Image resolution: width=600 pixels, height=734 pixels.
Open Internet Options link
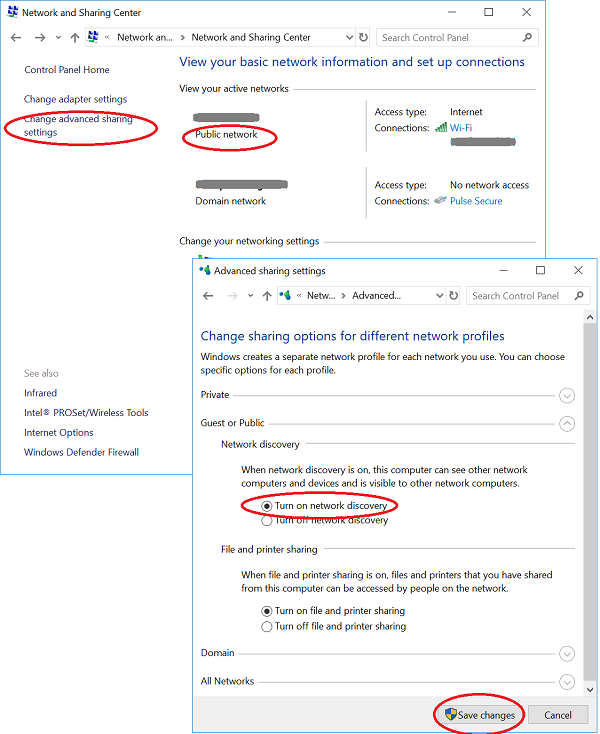click(59, 433)
